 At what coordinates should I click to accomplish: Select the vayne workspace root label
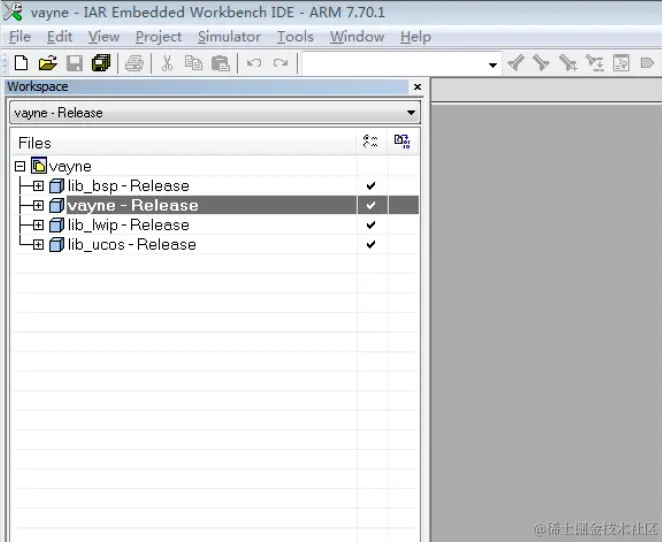coord(70,166)
